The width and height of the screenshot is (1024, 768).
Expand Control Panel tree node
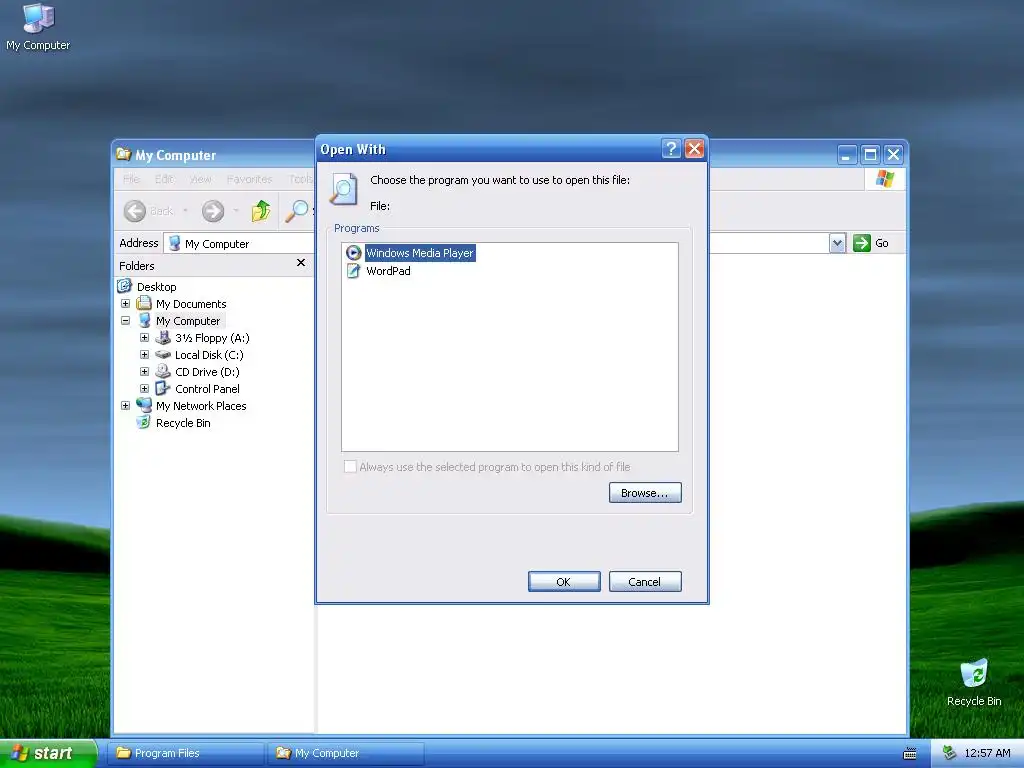click(144, 389)
